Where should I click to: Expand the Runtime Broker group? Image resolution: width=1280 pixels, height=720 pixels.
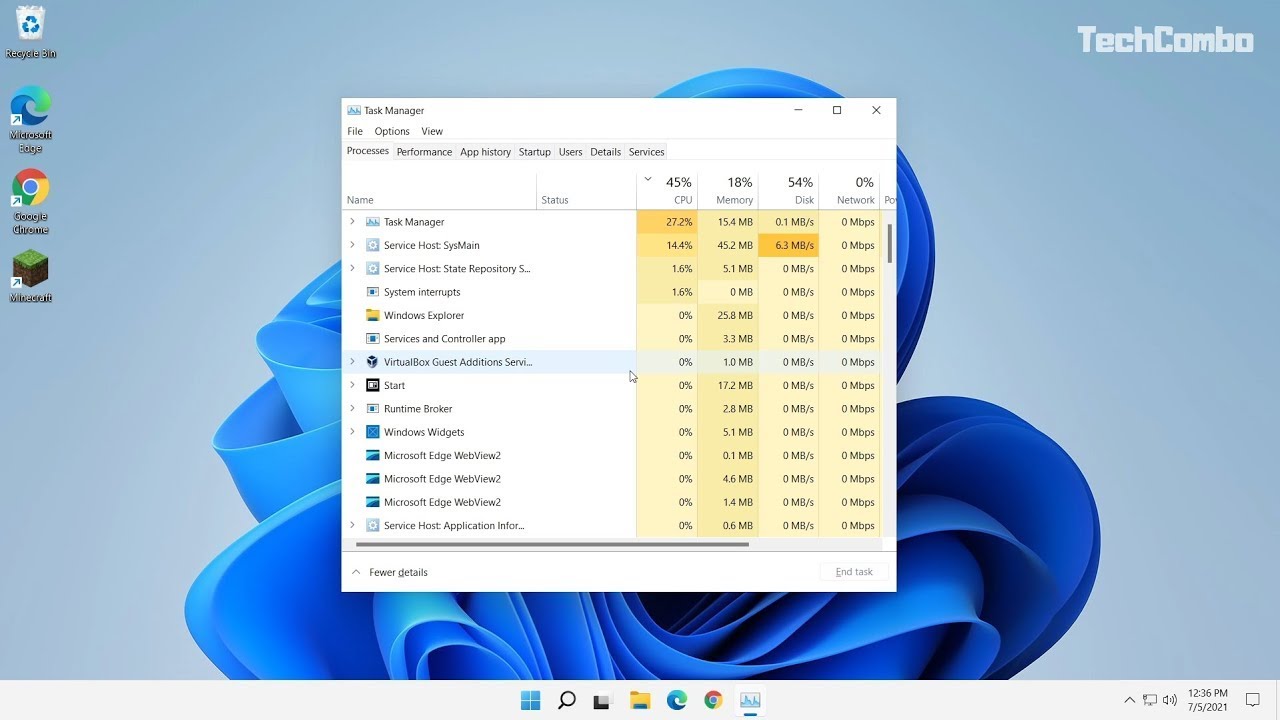(x=352, y=408)
